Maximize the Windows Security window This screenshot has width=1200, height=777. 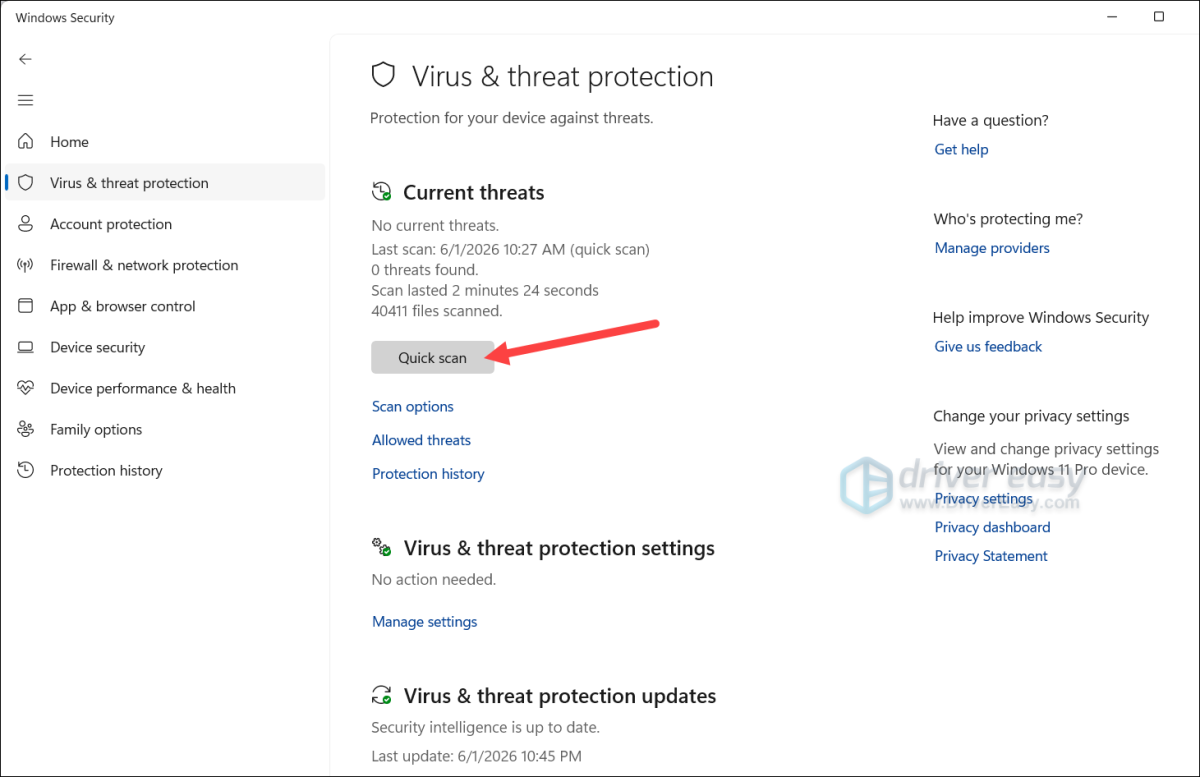coord(1159,16)
